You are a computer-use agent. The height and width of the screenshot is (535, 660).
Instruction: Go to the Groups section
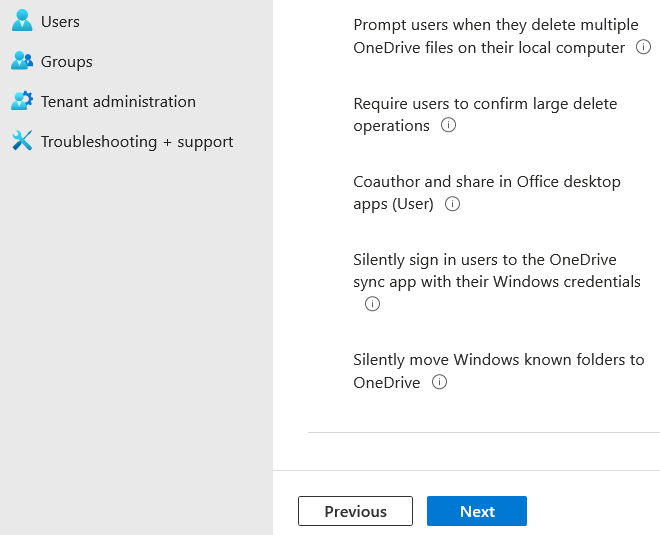click(66, 61)
